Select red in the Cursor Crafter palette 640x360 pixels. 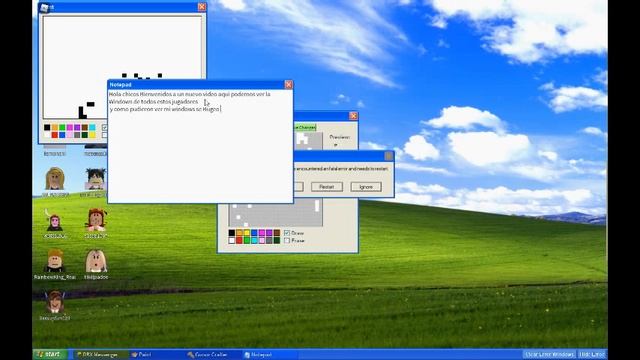[239, 240]
